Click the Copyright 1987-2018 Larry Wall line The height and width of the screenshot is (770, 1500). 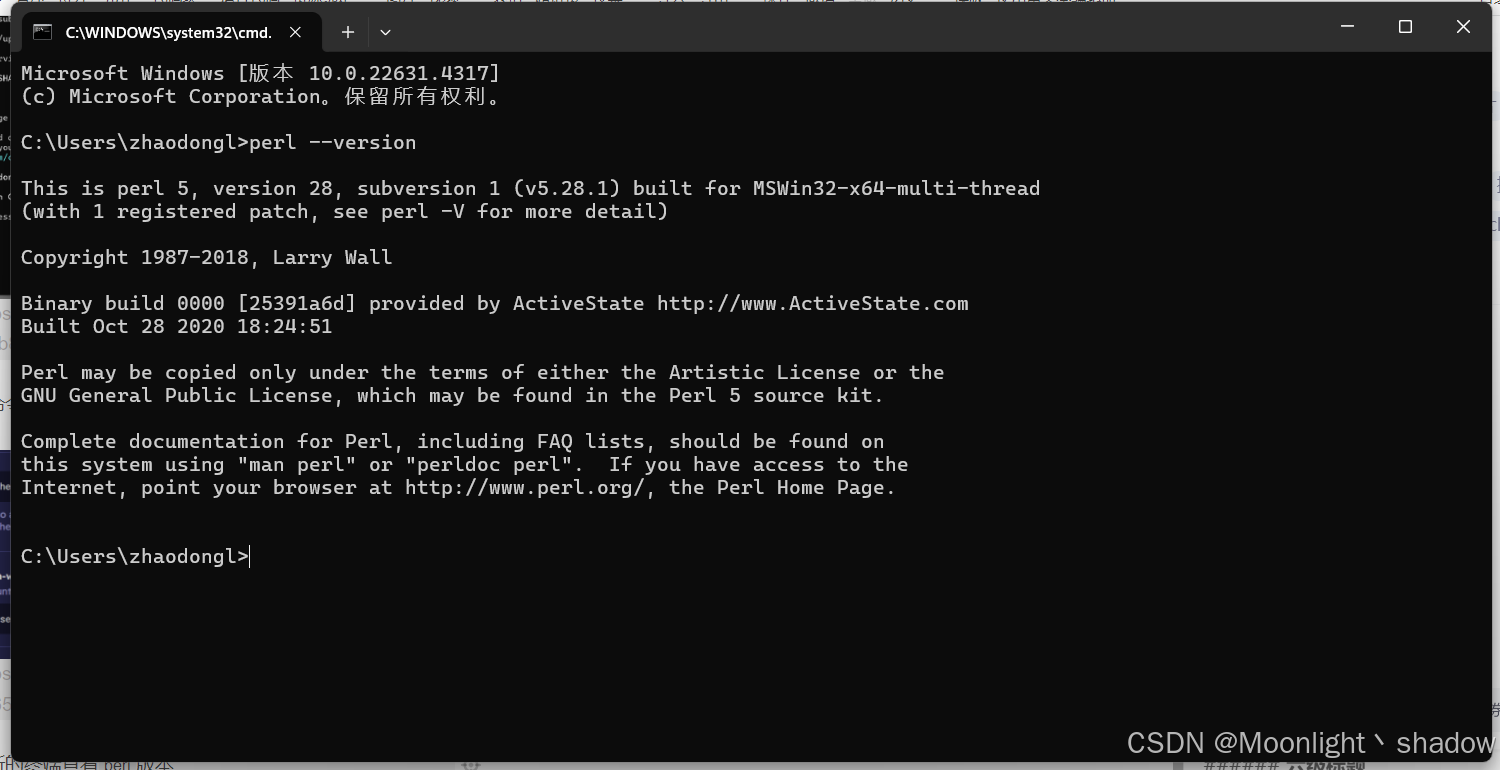tap(205, 257)
